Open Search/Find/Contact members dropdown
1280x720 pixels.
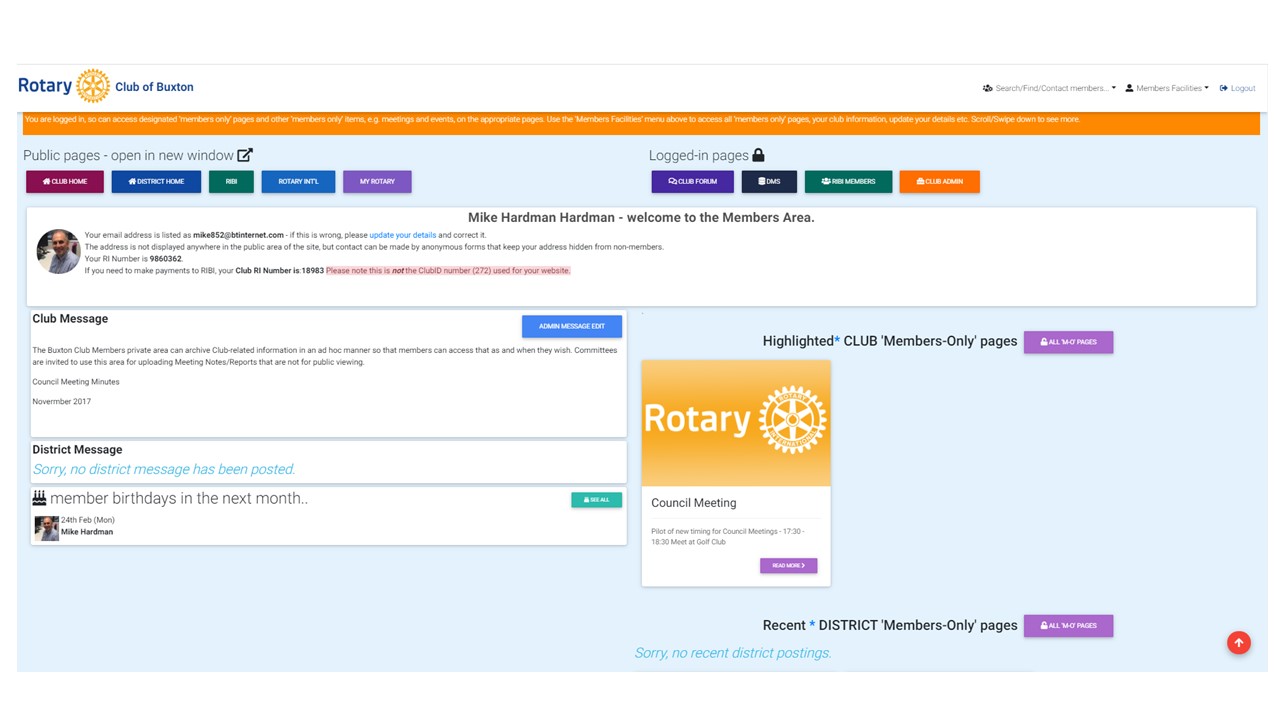[1049, 88]
